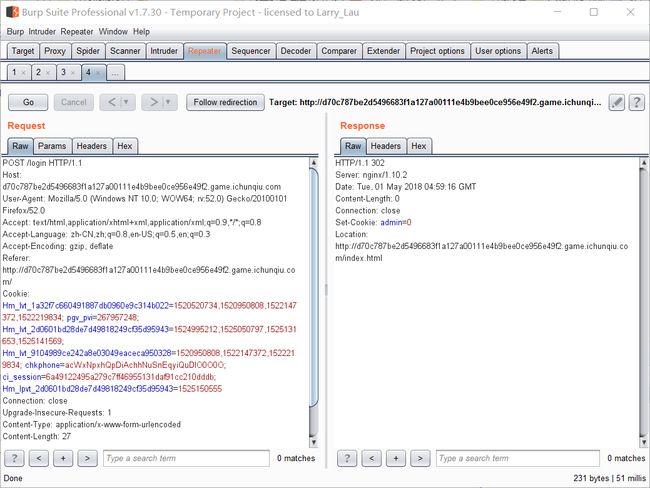Open back history dropdown arrow
The width and height of the screenshot is (650, 488).
[x=126, y=102]
